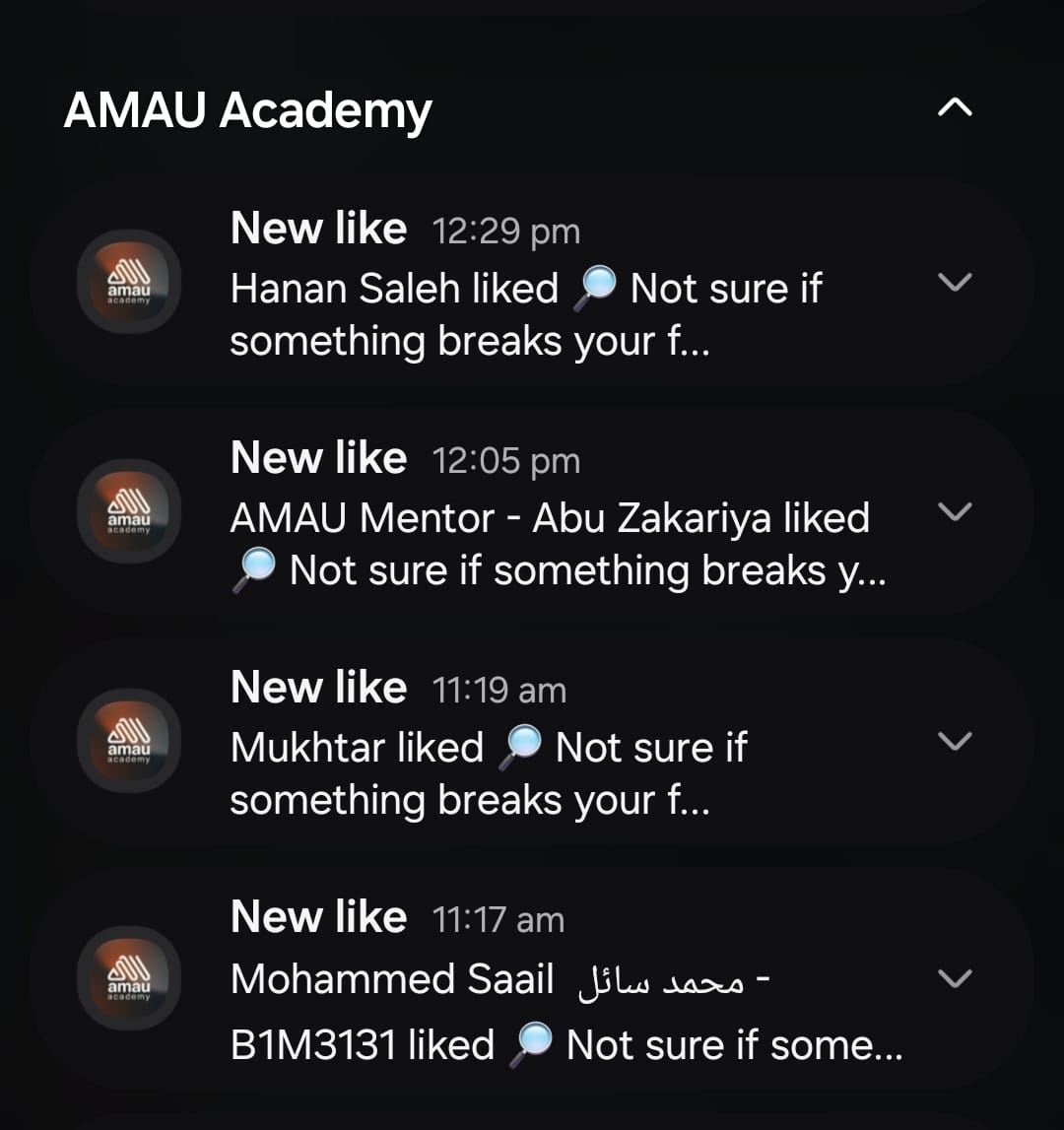Tap "New like" title of 11:17 am notification

[x=318, y=917]
